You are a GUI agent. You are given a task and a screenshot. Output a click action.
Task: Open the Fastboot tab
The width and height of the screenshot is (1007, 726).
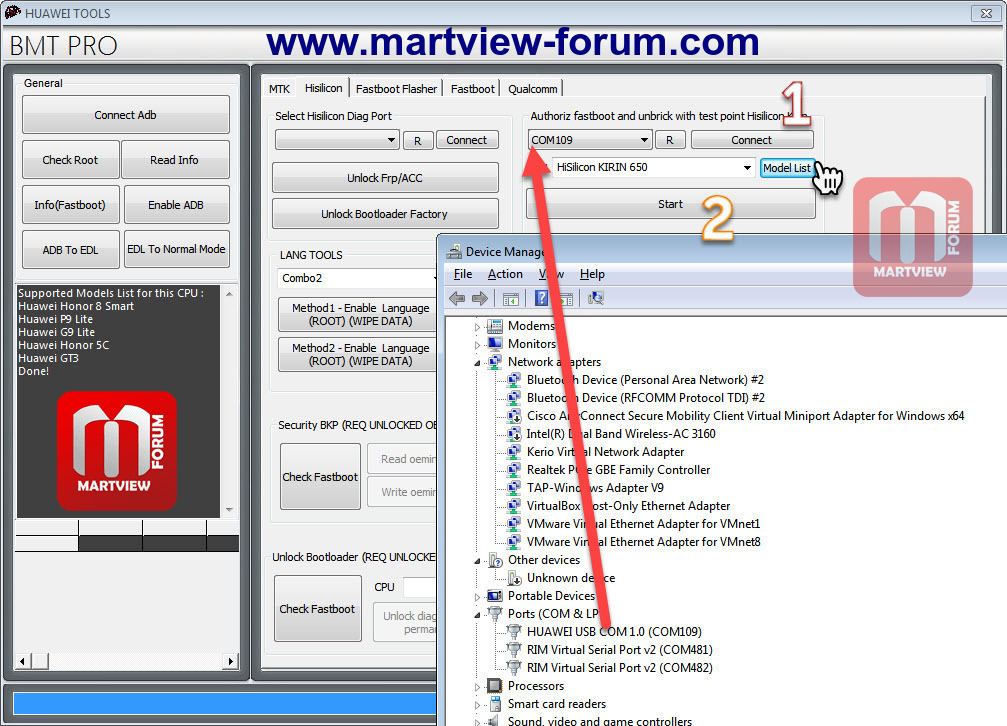(x=473, y=89)
